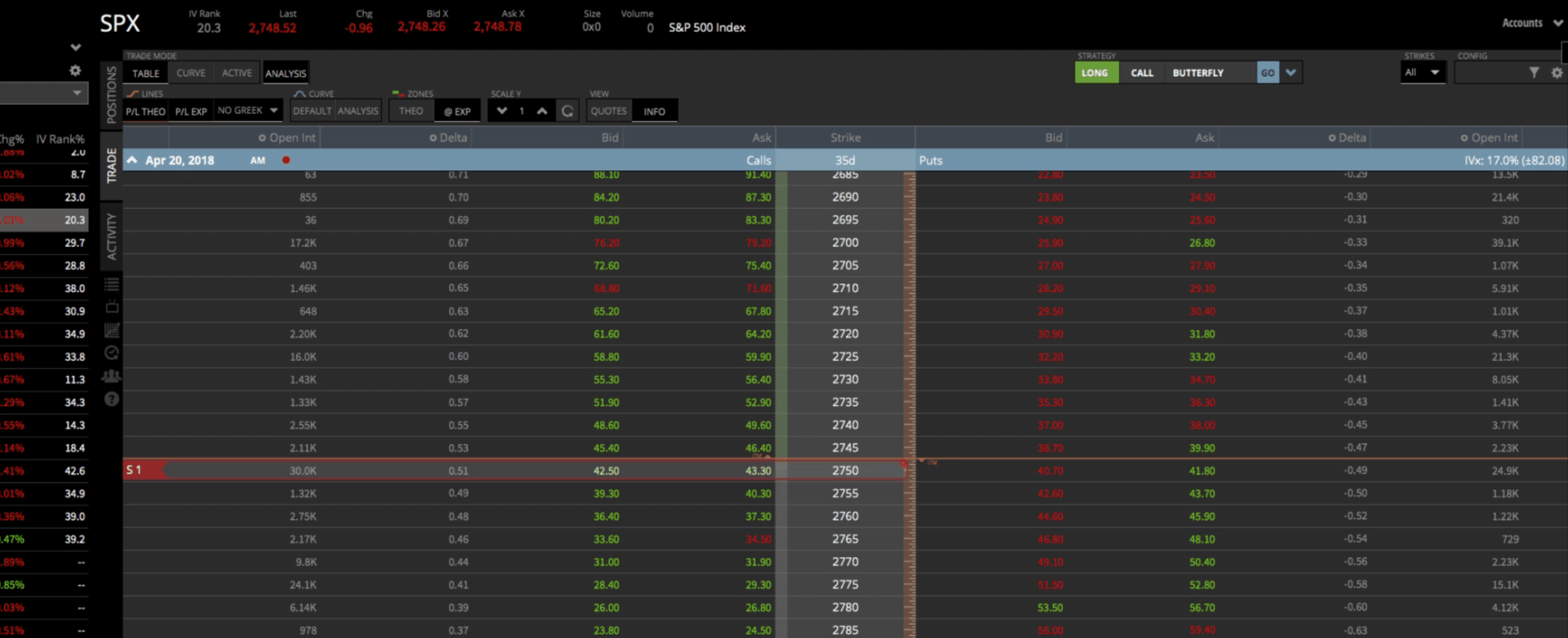Open the CALL option type selector
Viewport: 1568px width, 638px height.
click(1142, 72)
